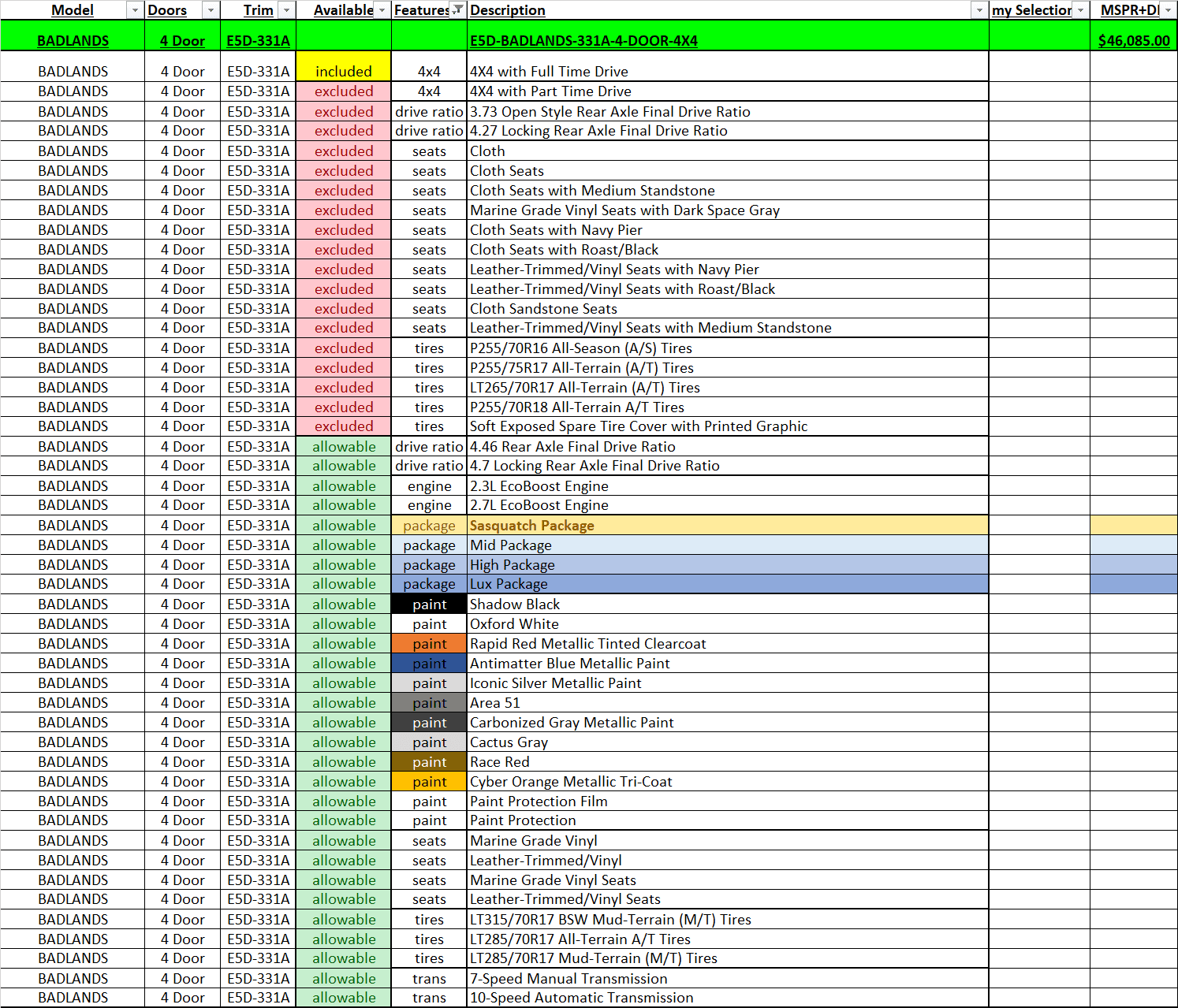
Task: Select the '2.7L EcoBoost Engine' cell
Action: [729, 505]
